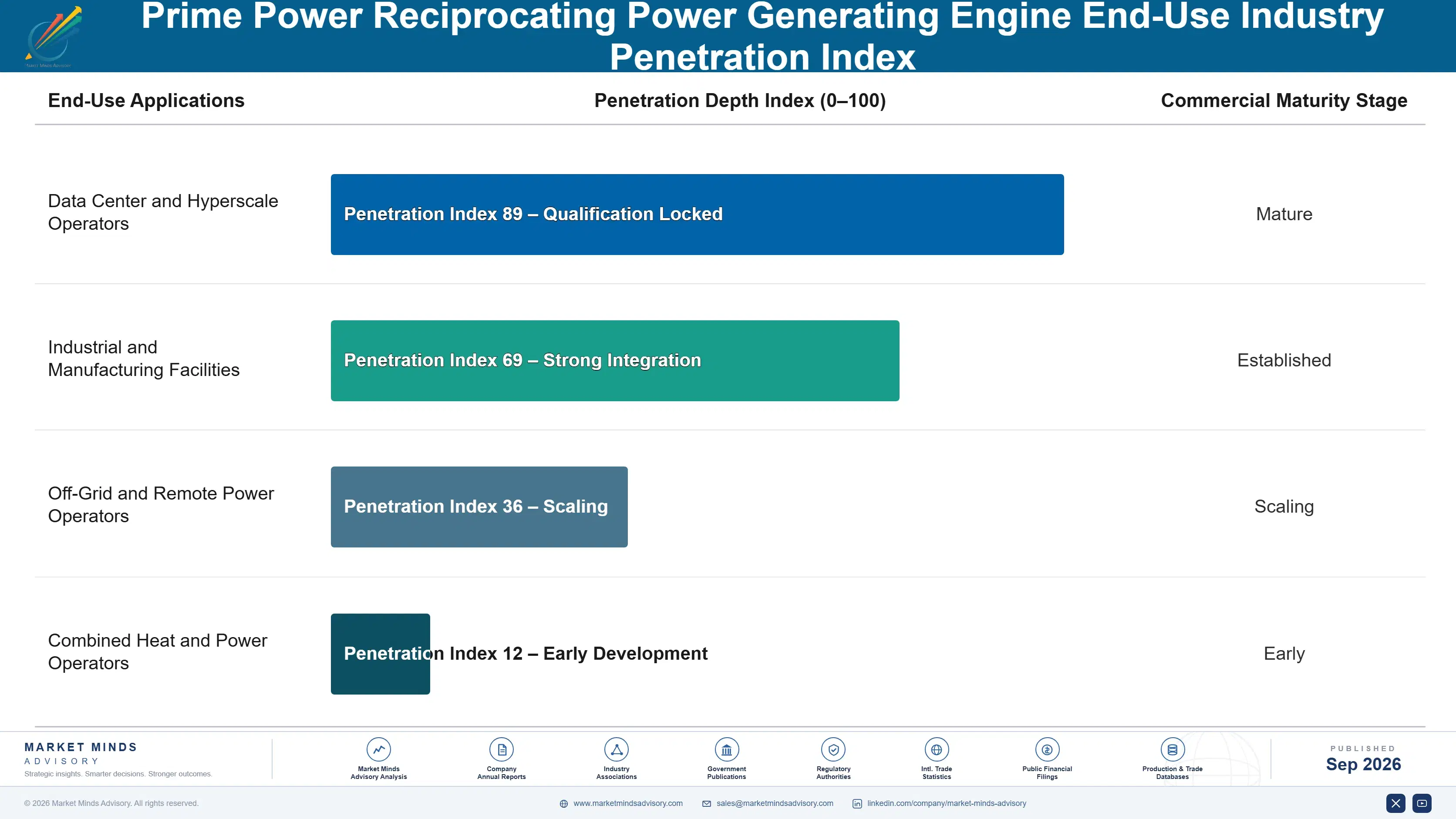
Task: Click the slide title heading text
Action: pyautogui.click(x=762, y=36)
